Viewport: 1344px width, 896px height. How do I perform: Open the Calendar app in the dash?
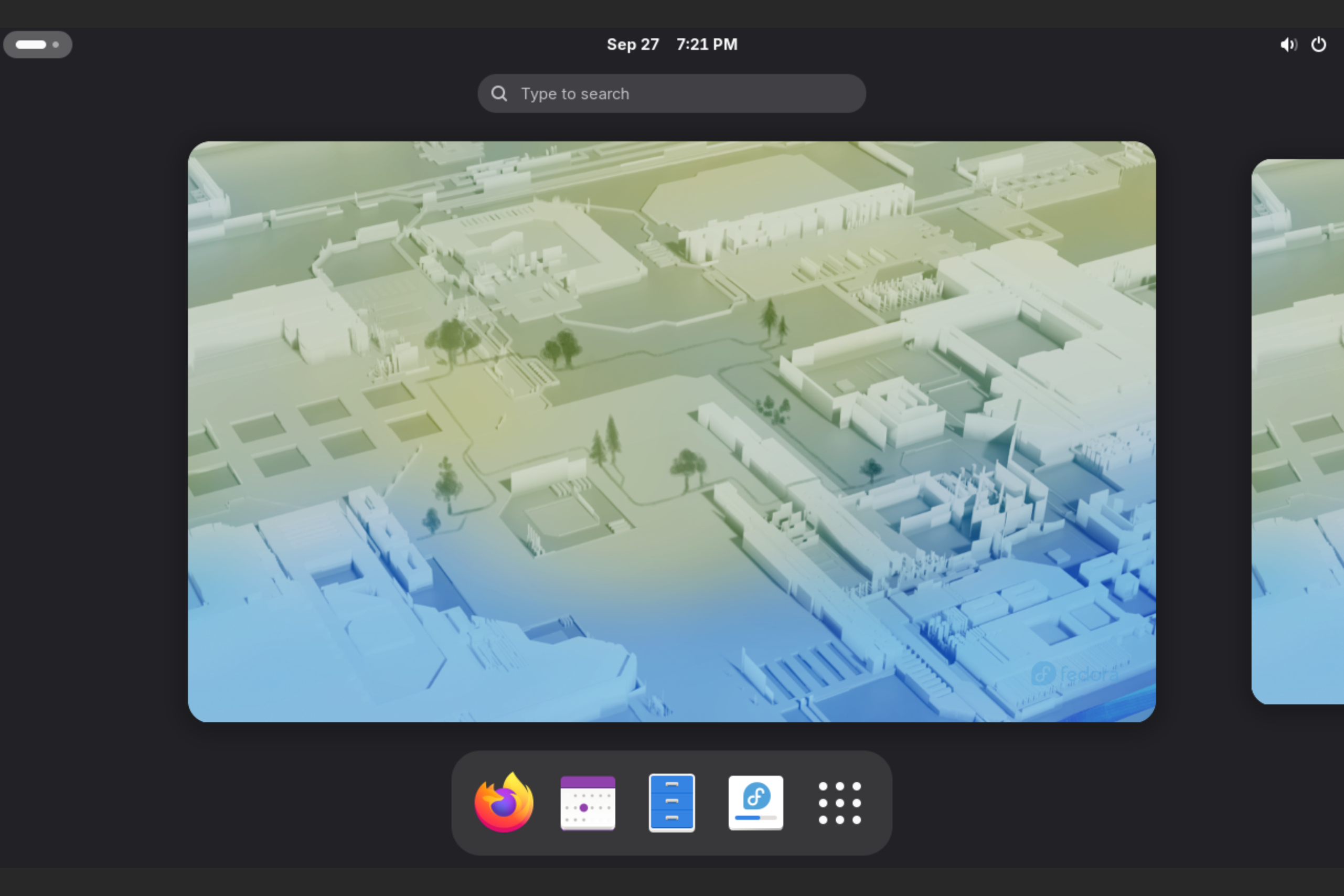[588, 802]
